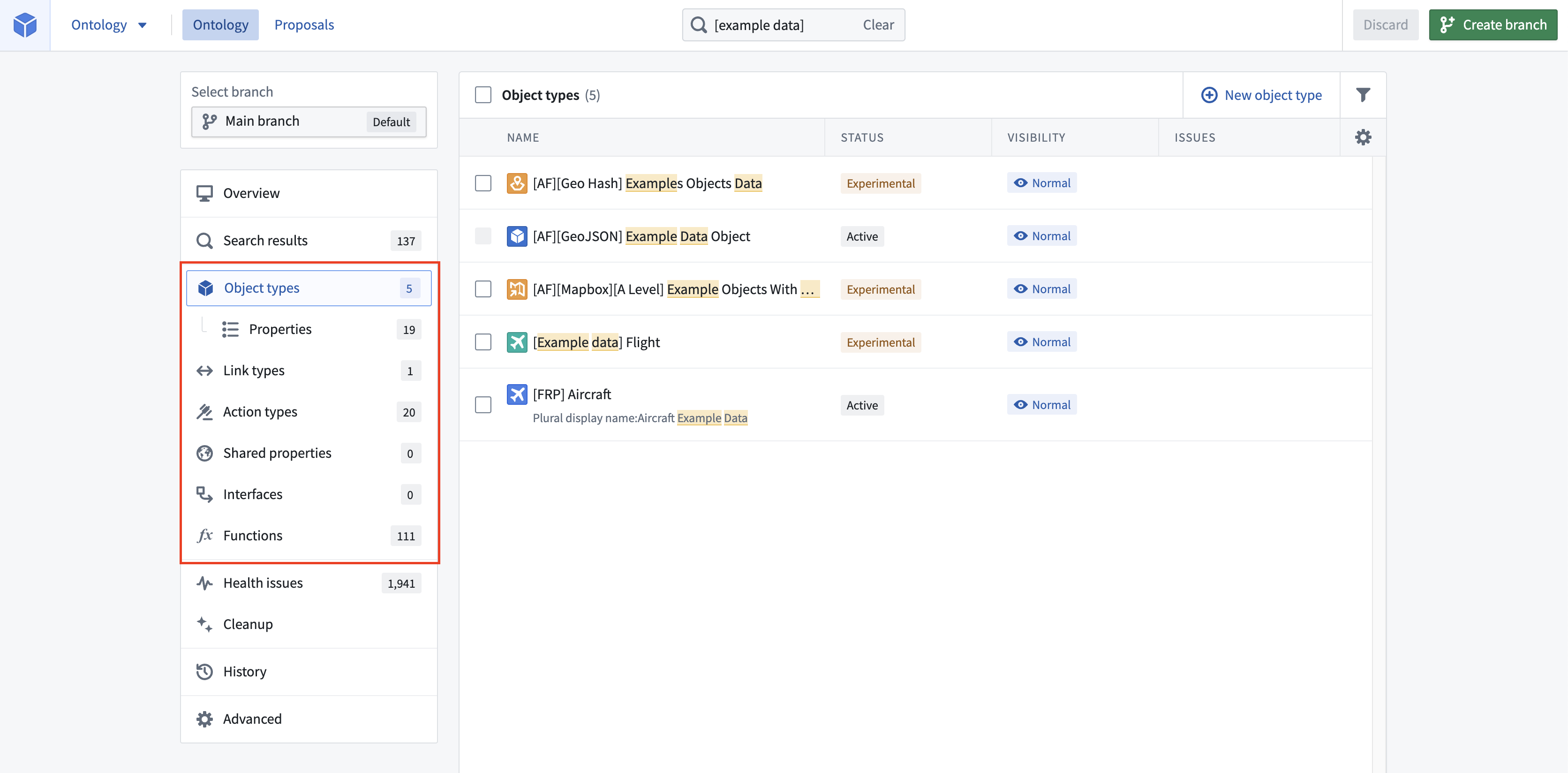Switch to the Ontology tab

point(220,25)
